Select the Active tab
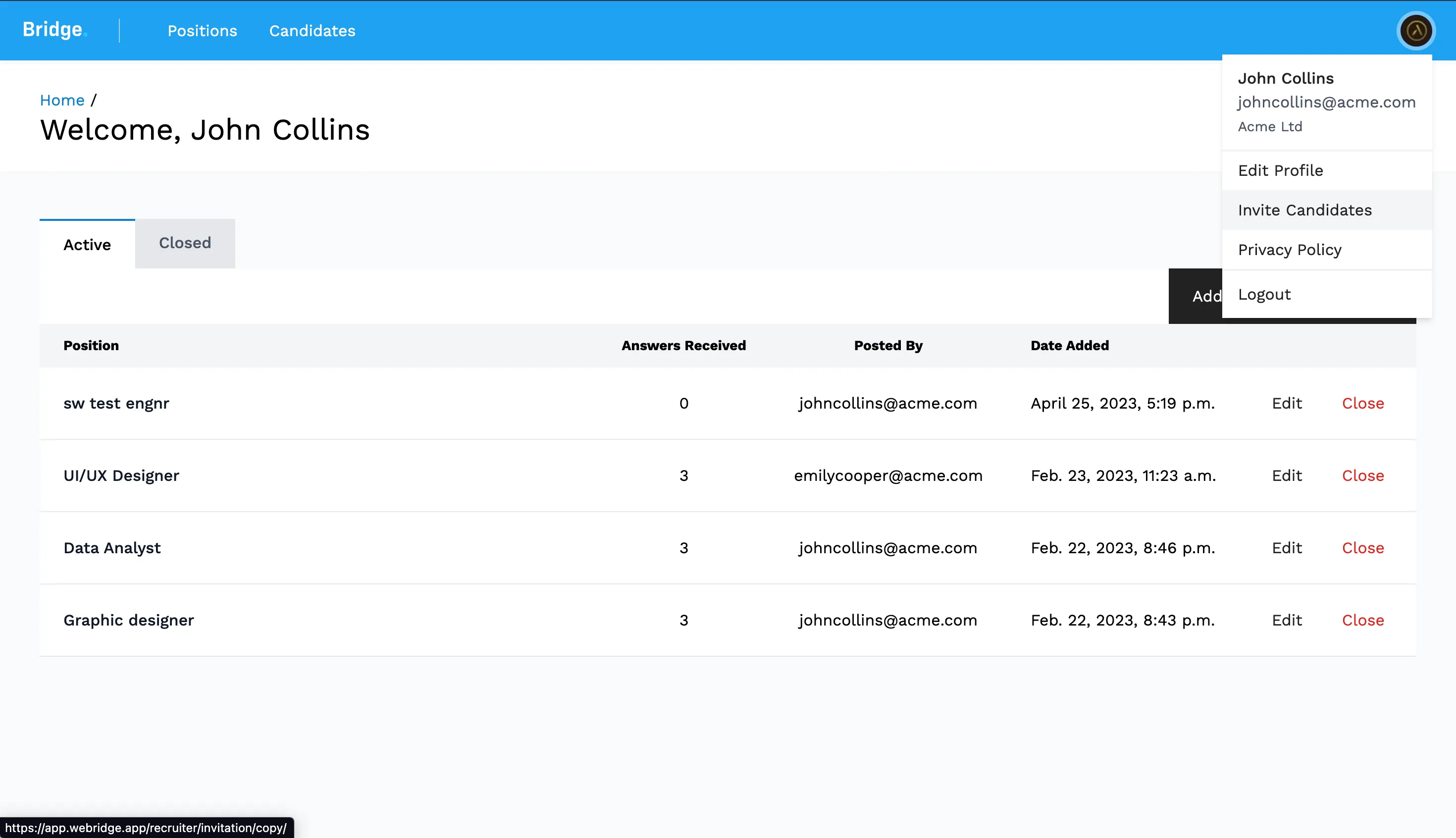Viewport: 1456px width, 838px height. click(87, 245)
